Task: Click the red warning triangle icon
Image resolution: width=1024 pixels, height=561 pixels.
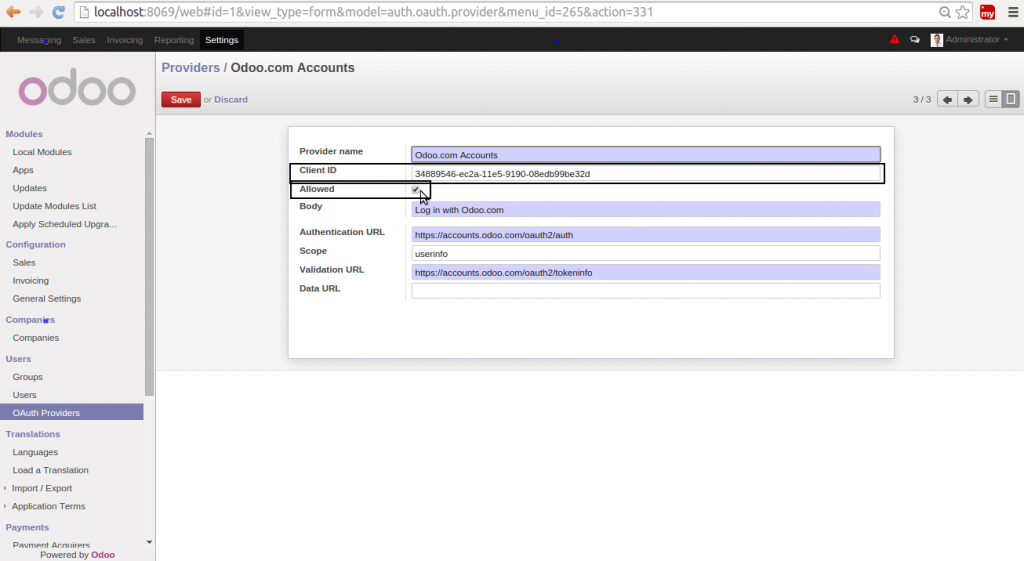Action: [x=895, y=39]
